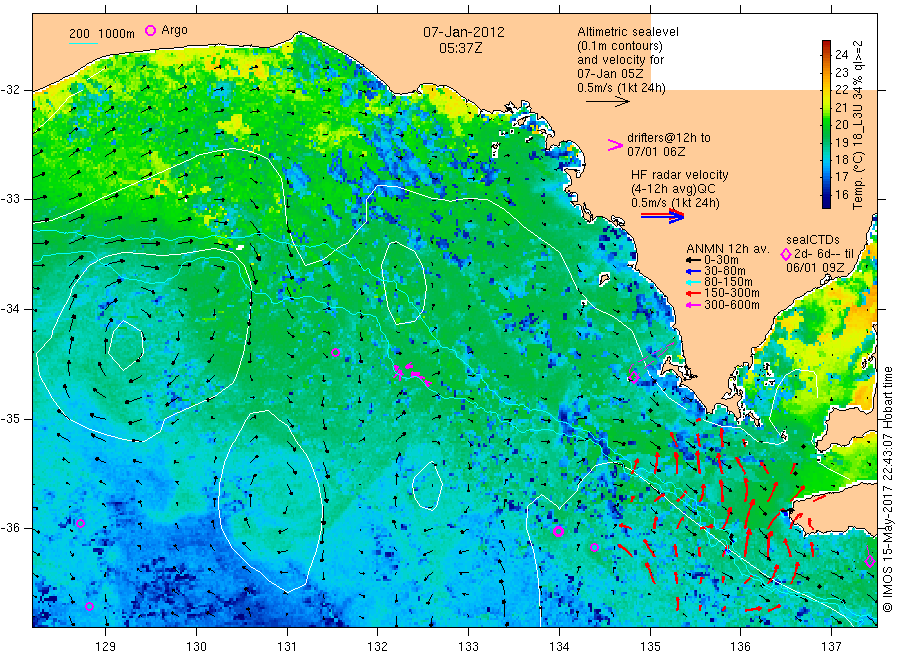Click the 129 longitude axis label
Screen dimensions: 900x660
106,647
